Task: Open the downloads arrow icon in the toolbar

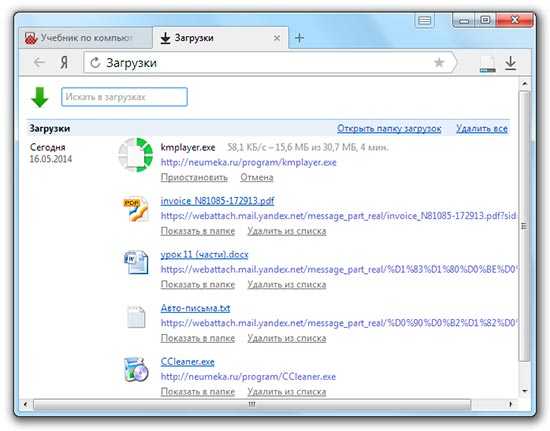Action: pos(510,63)
